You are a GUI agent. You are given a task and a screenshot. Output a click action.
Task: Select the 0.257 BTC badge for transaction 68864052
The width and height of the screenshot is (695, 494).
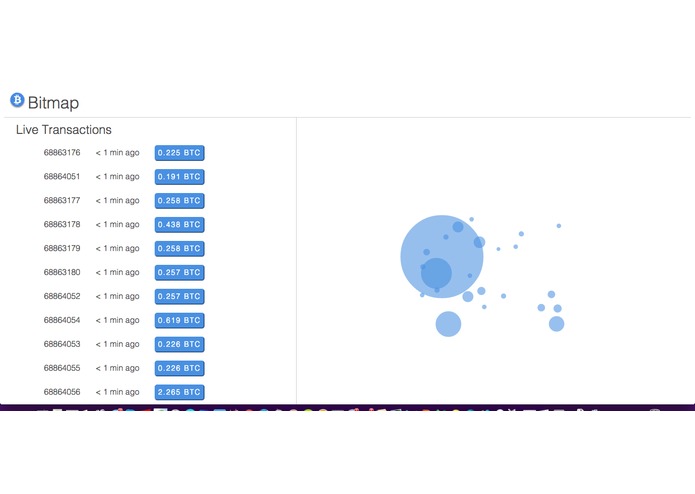180,296
